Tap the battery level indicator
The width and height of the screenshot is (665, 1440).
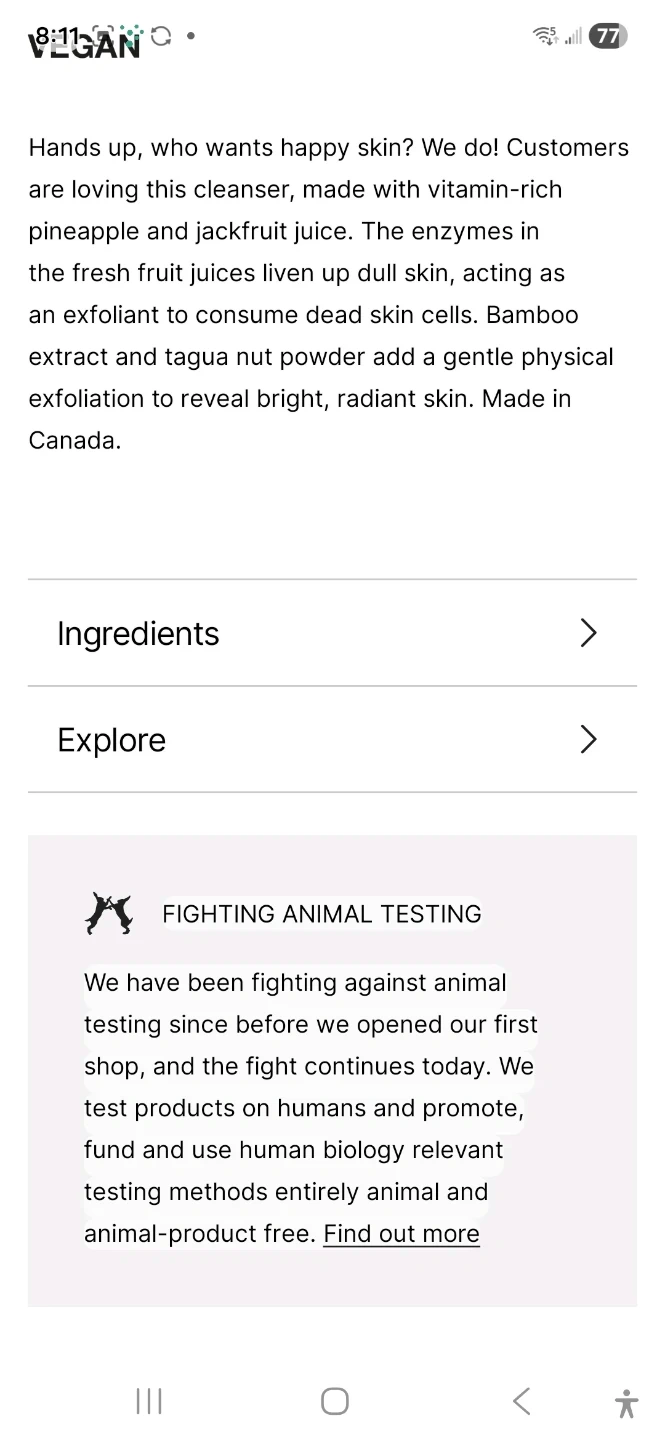607,37
